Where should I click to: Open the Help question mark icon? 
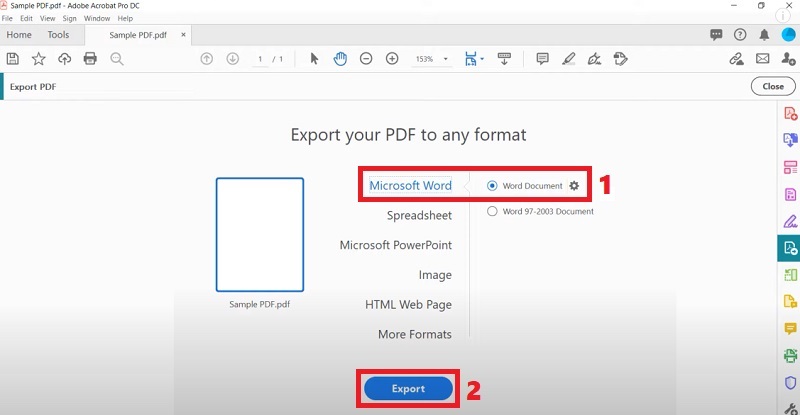click(x=740, y=35)
